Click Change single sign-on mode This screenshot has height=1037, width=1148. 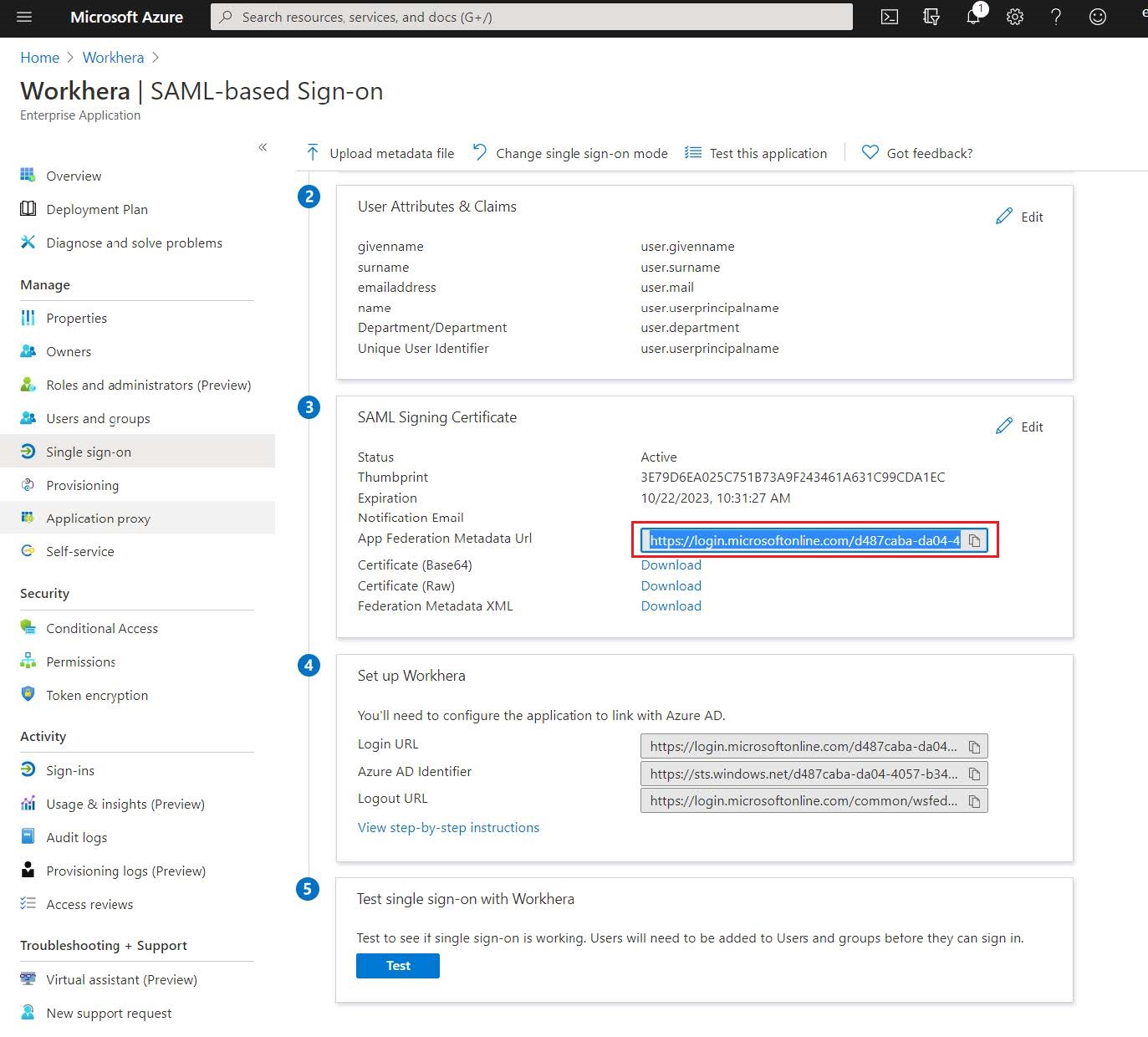[570, 153]
